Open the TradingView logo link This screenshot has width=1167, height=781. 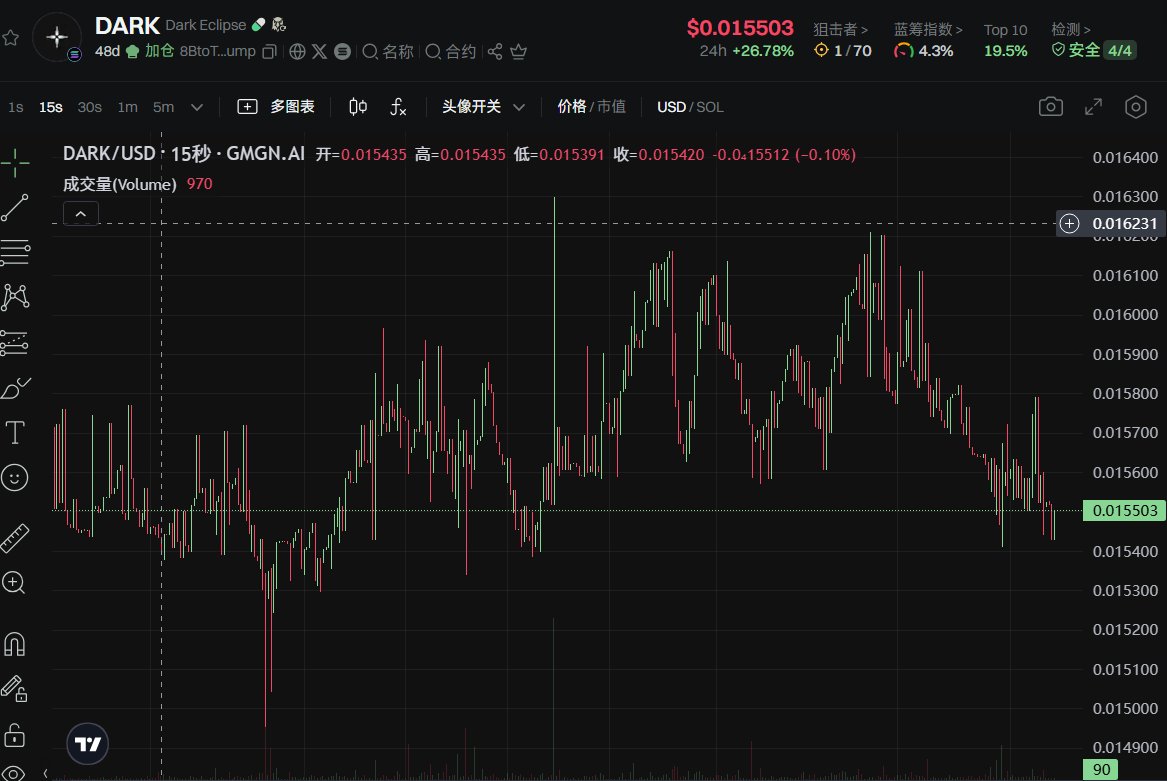pos(88,743)
